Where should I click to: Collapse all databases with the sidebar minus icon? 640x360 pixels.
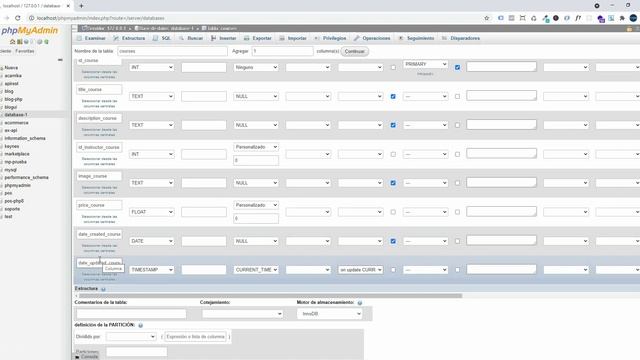pyautogui.click(x=60, y=60)
